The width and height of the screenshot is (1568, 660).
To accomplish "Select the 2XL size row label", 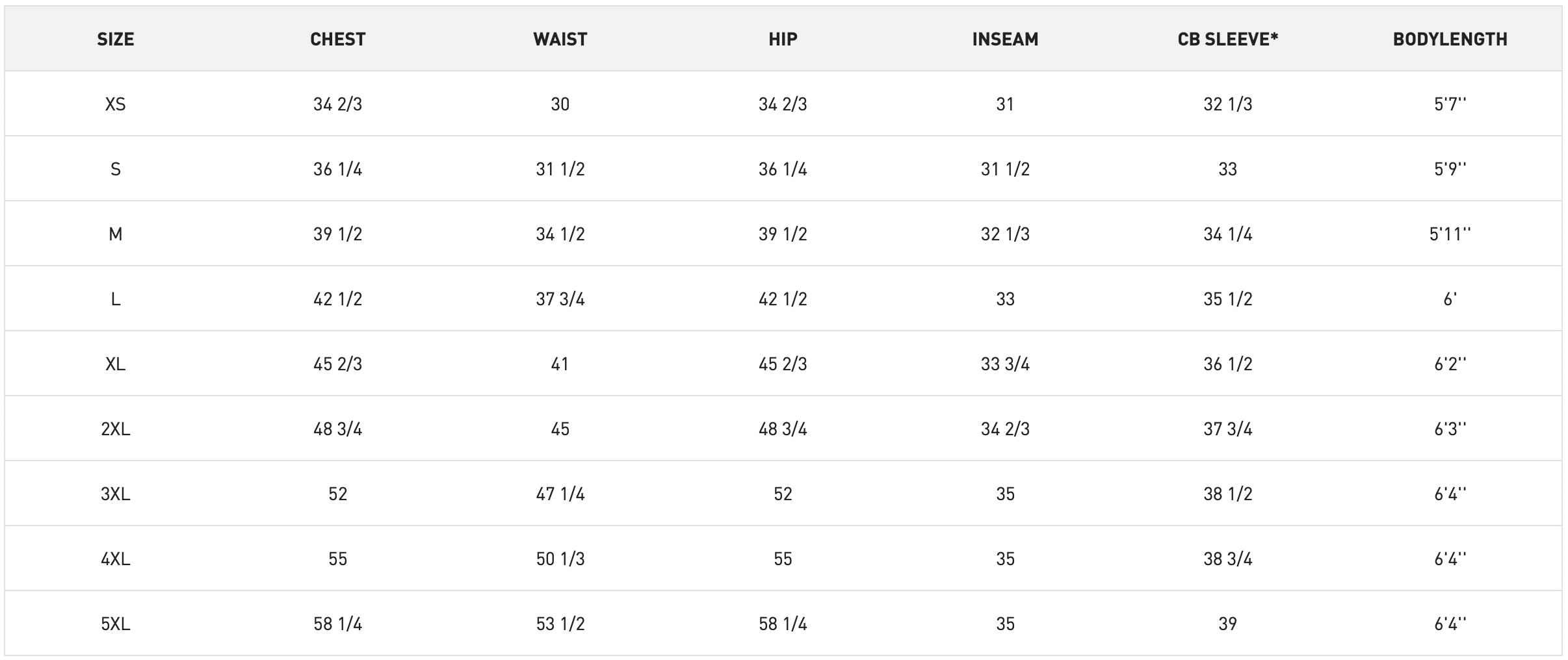I will pos(116,429).
